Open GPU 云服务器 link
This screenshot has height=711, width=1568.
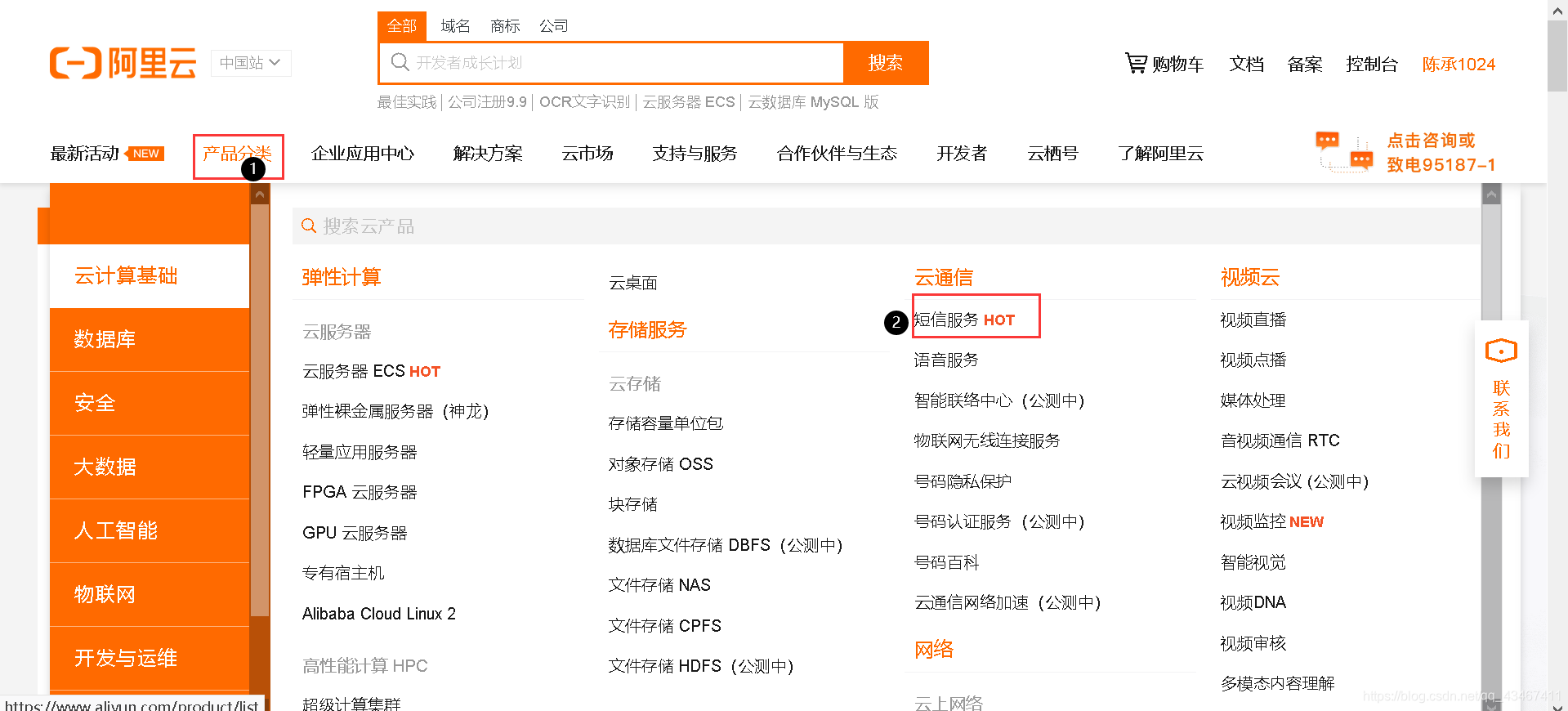click(x=355, y=534)
